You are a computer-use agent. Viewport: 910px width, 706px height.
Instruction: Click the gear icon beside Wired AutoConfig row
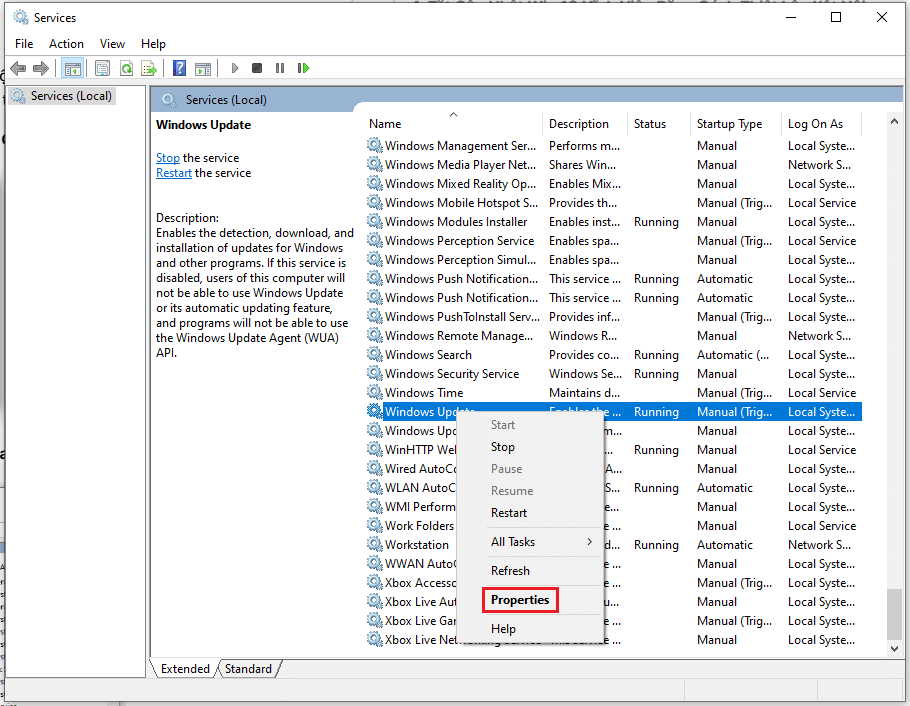tap(375, 469)
